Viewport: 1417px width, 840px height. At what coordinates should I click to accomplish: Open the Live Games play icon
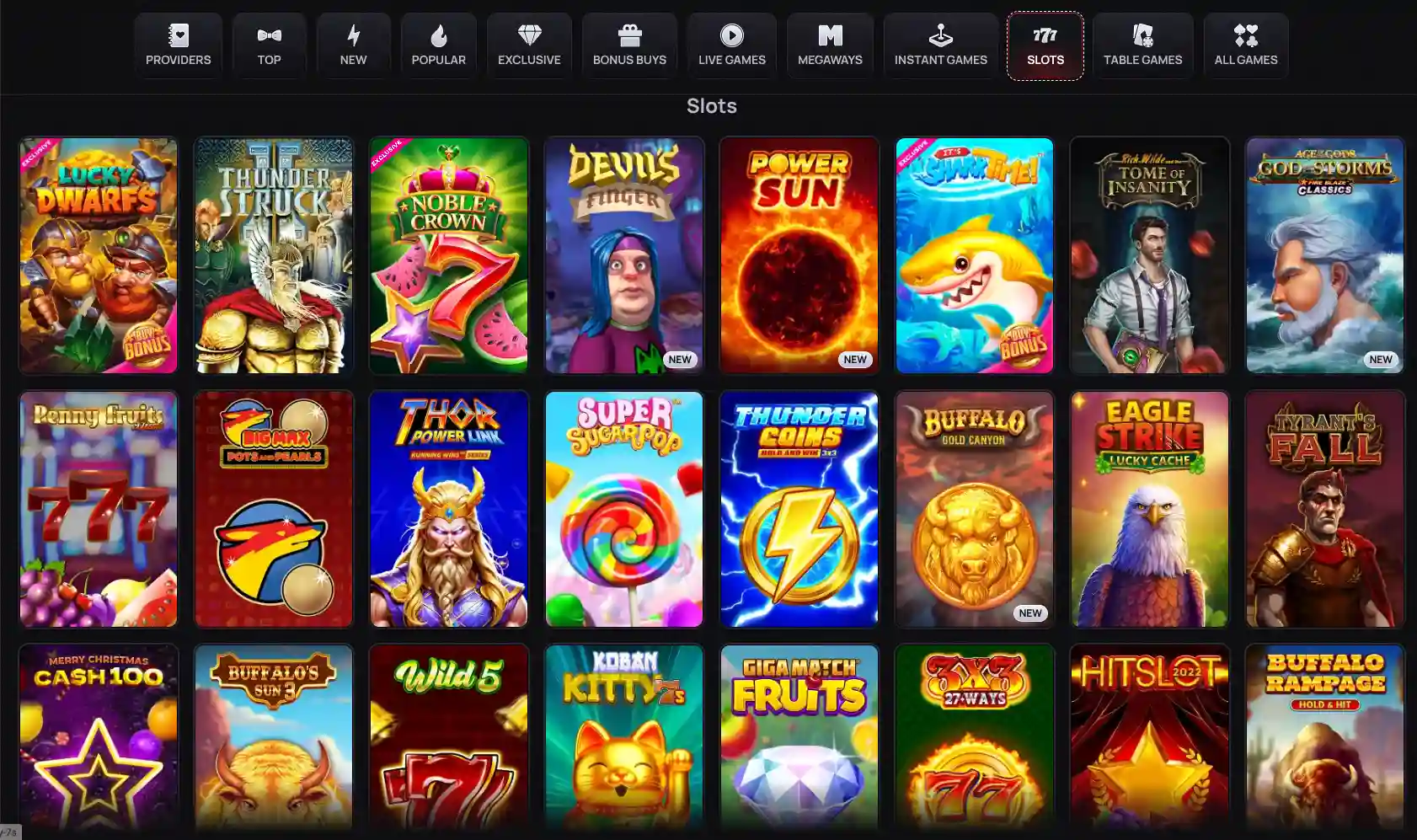732,35
